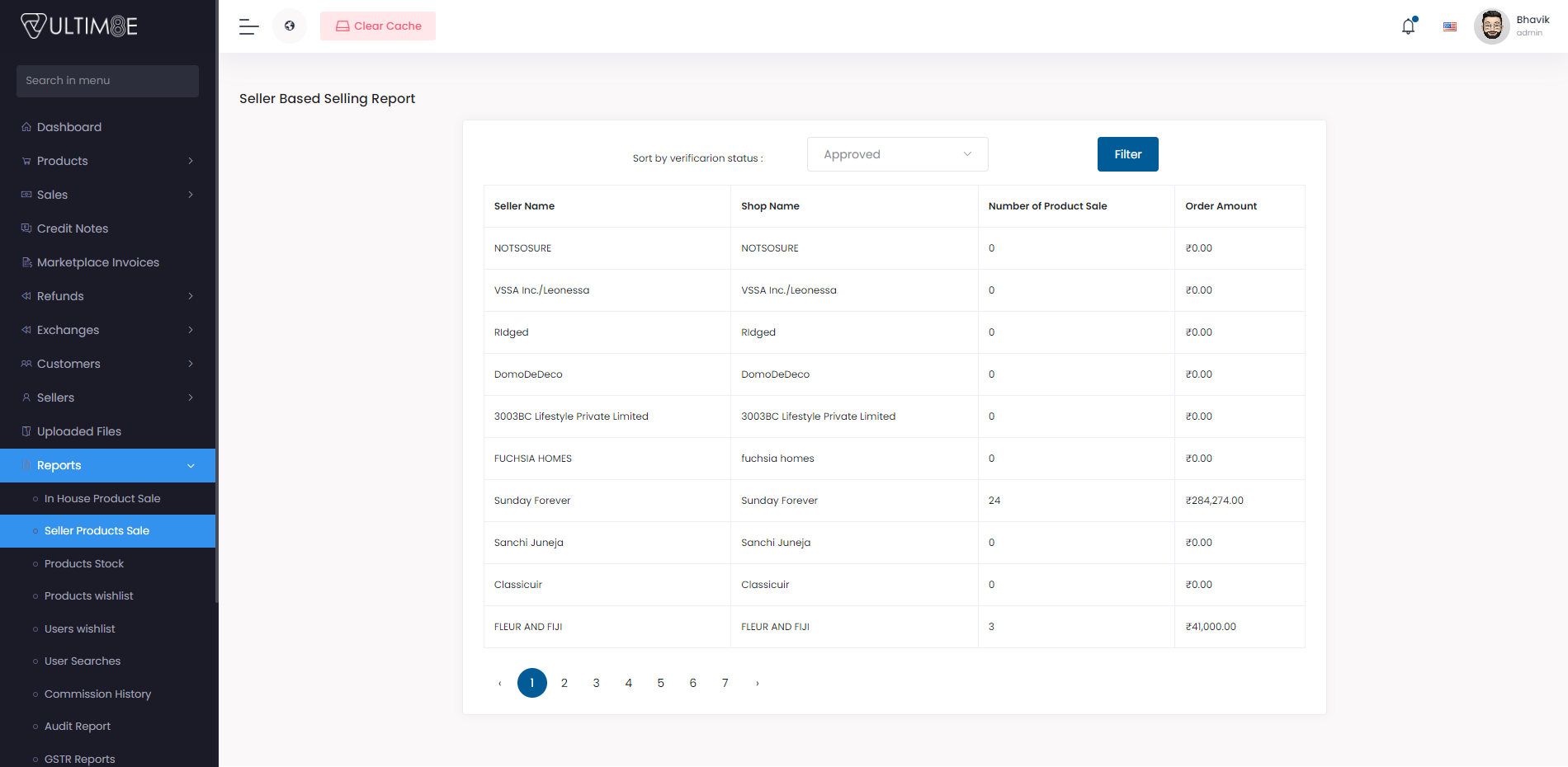The width and height of the screenshot is (1568, 767).
Task: Click the Ultimate logo in sidebar
Action: click(79, 26)
